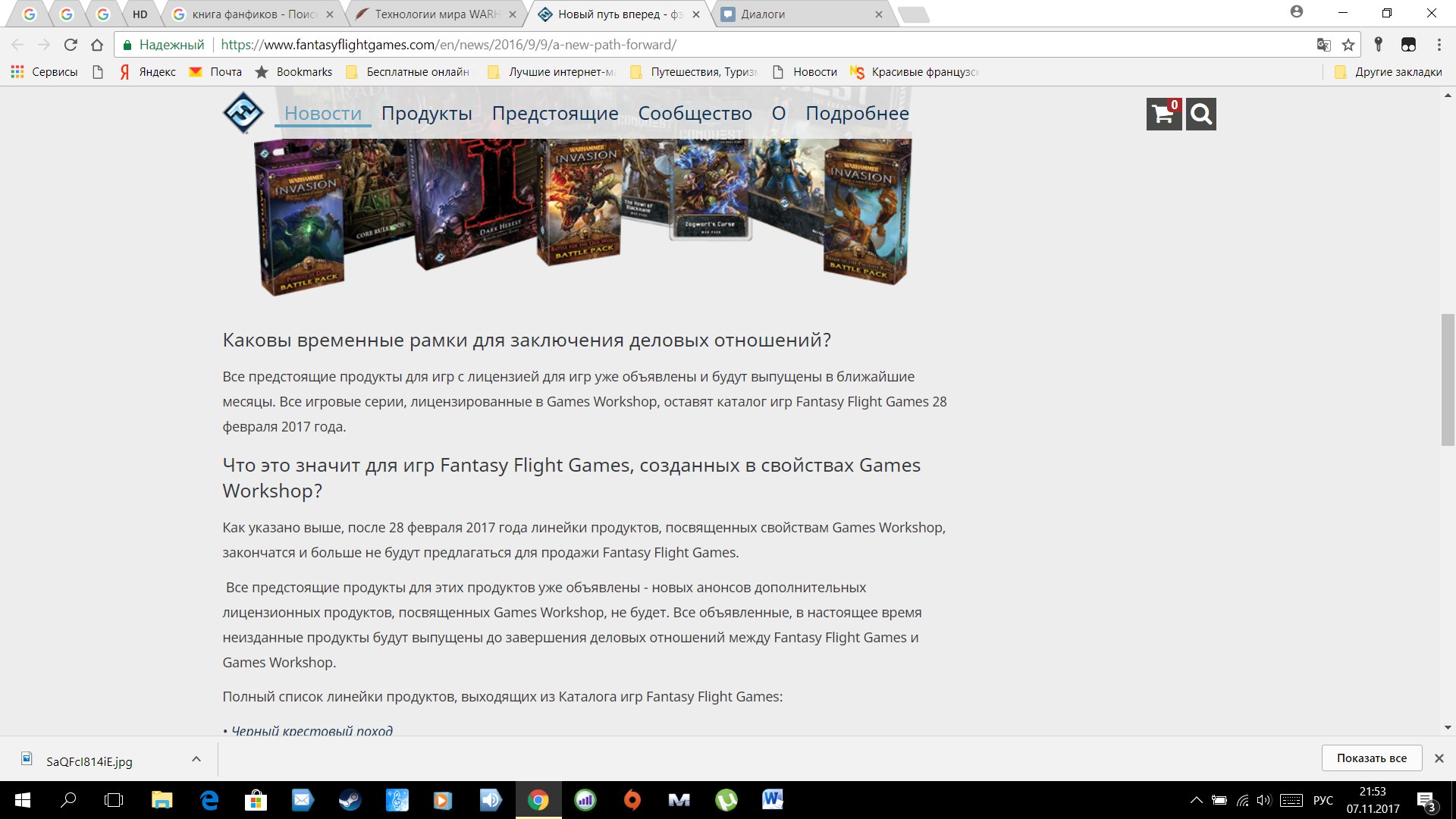The image size is (1456, 819).
Task: Switch to the книга фанфиков search tab
Action: click(x=253, y=14)
